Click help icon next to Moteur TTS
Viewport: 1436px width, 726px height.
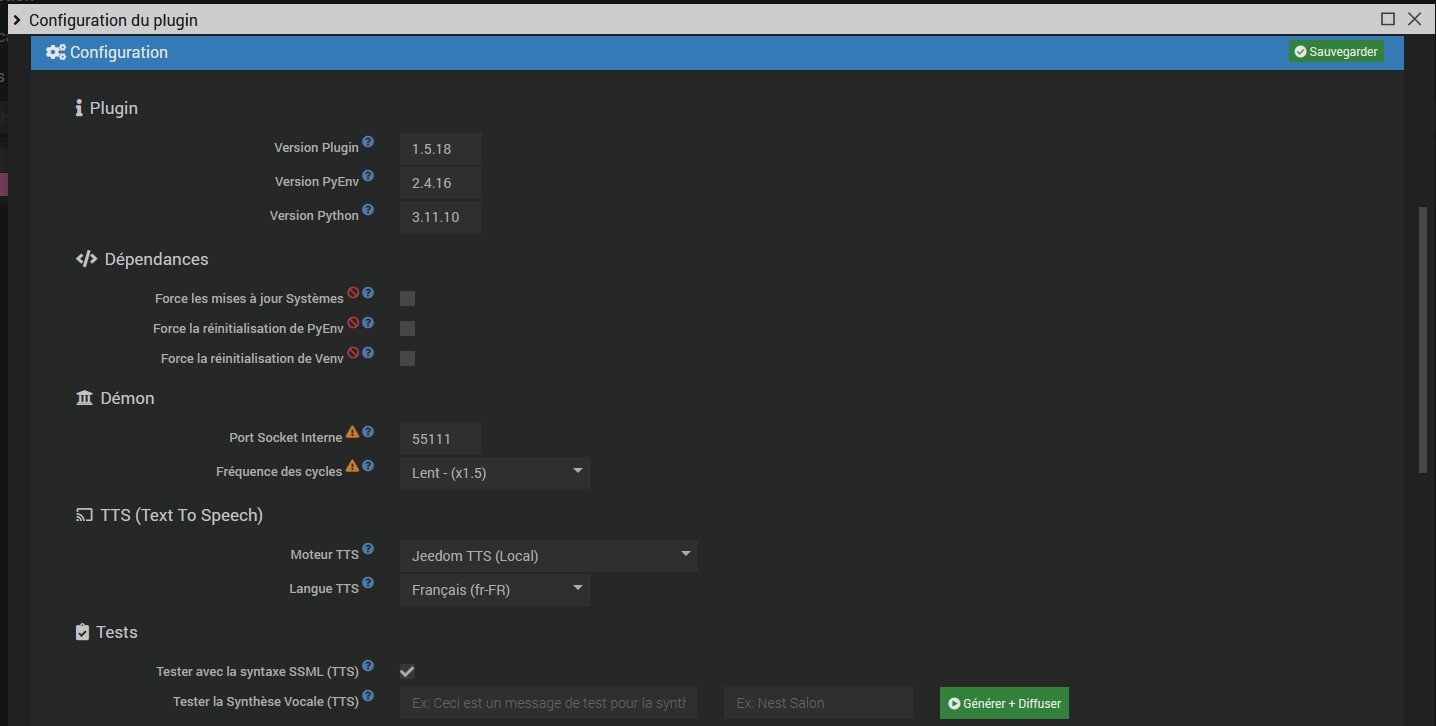pyautogui.click(x=368, y=549)
